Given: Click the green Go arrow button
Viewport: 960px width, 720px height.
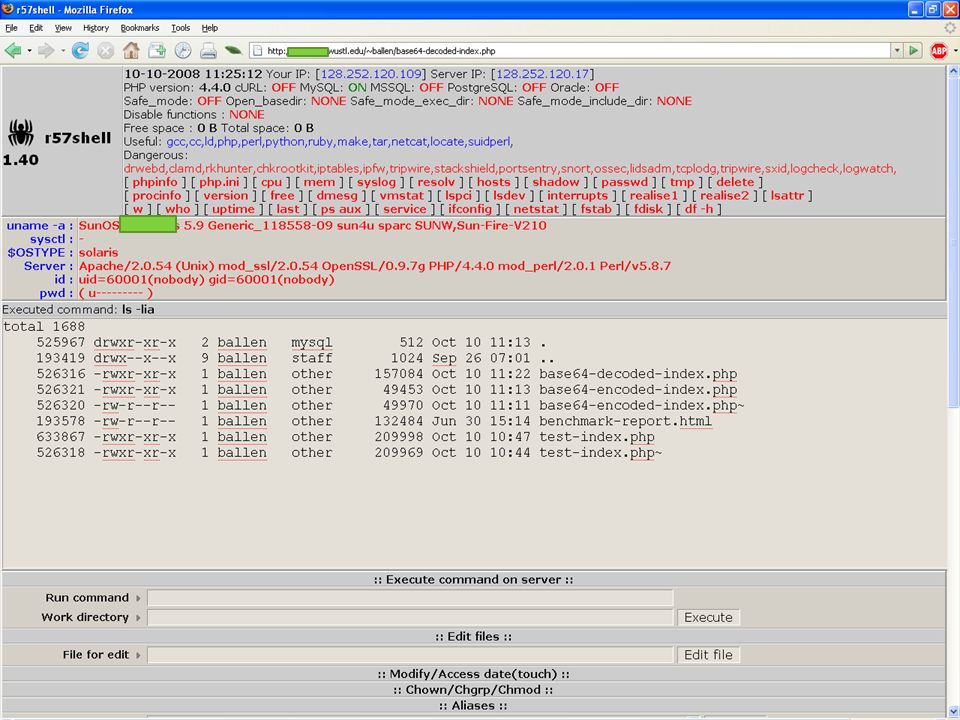Looking at the screenshot, I should (913, 51).
